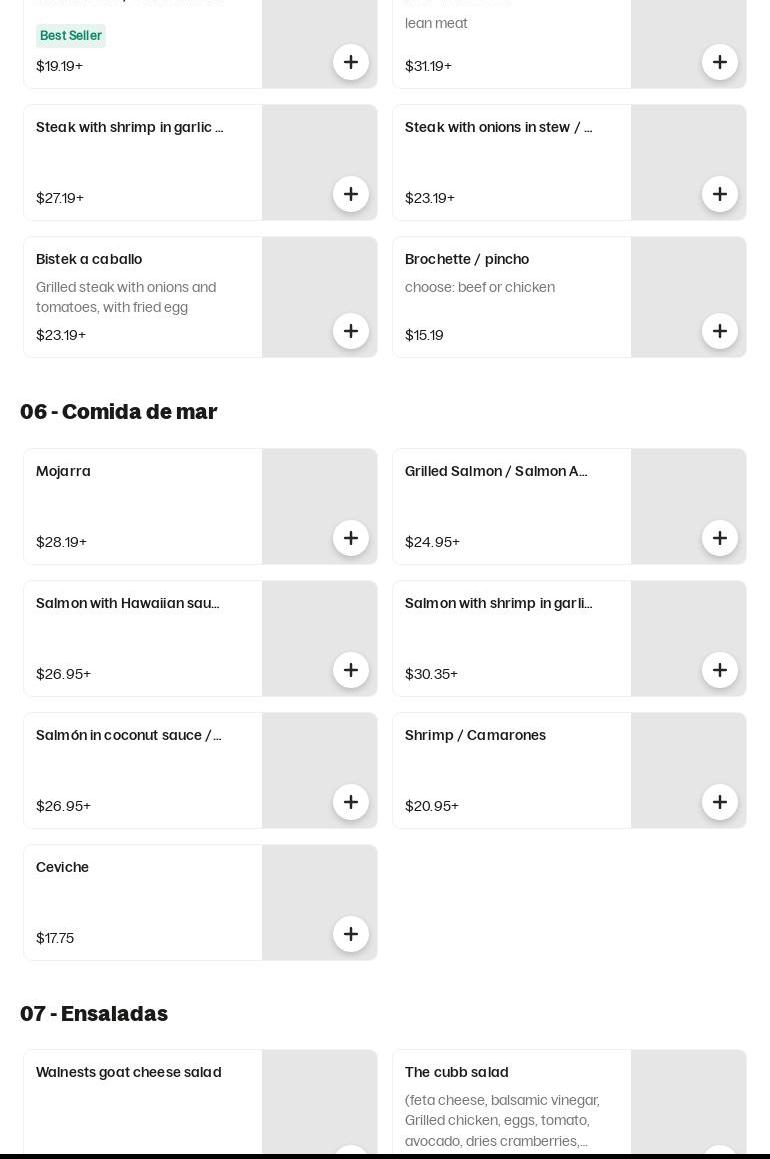Viewport: 770px width, 1159px height.
Task: Add Ceviche to the cart
Action: pos(350,934)
